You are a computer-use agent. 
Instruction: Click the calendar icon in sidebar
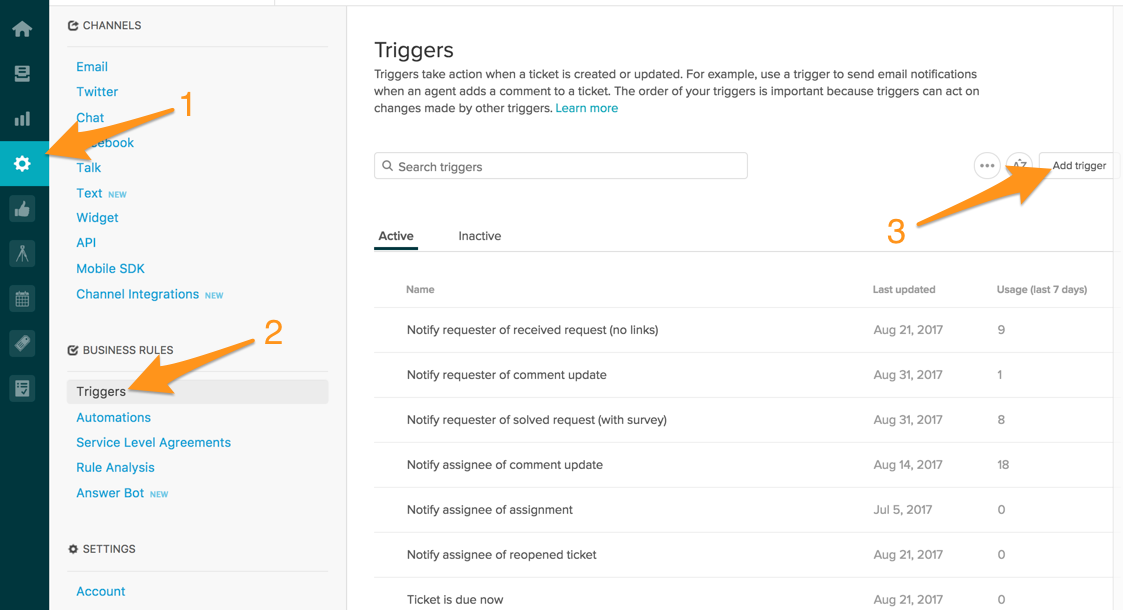pos(22,299)
